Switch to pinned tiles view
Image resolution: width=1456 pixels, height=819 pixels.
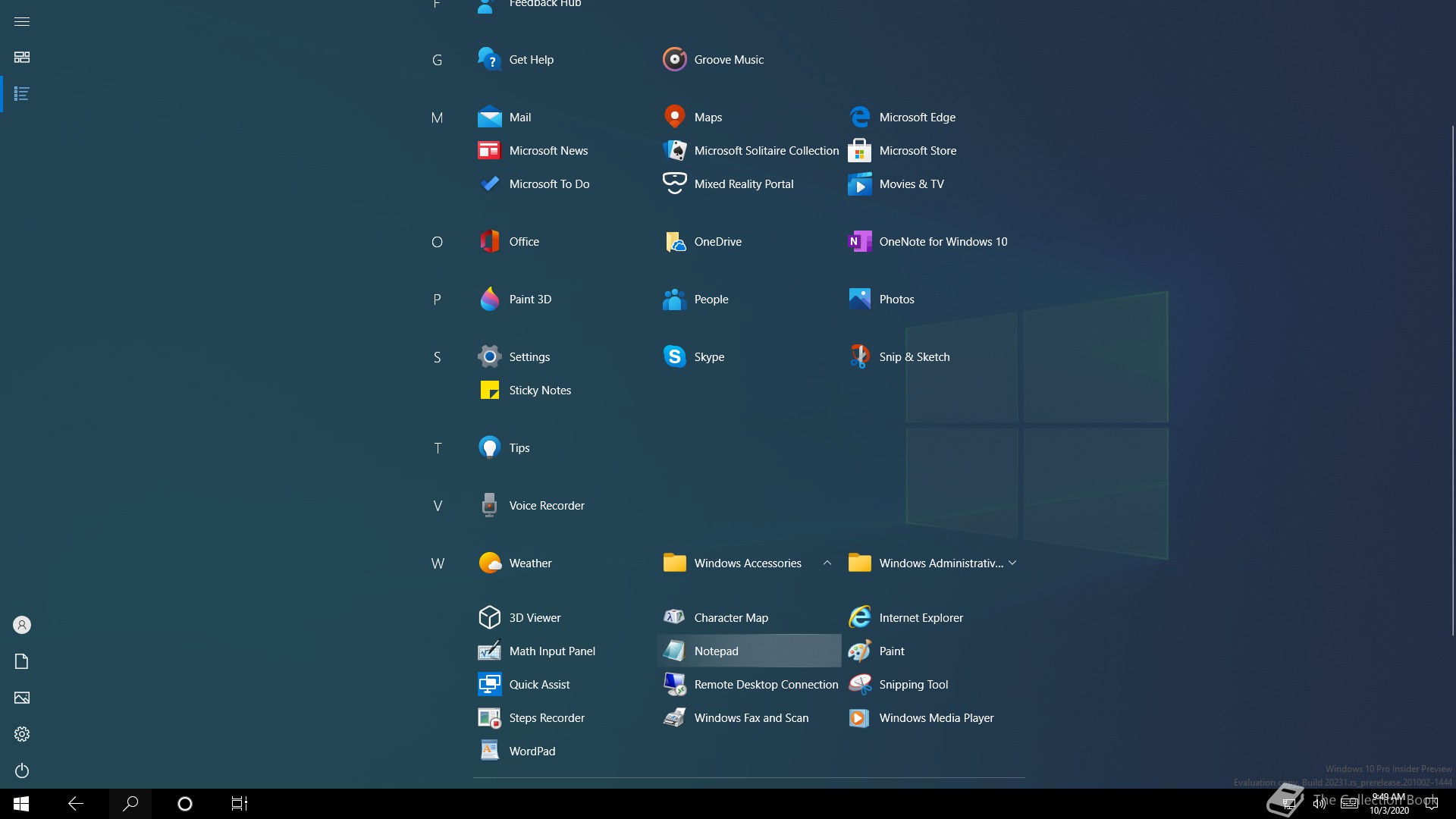click(22, 58)
